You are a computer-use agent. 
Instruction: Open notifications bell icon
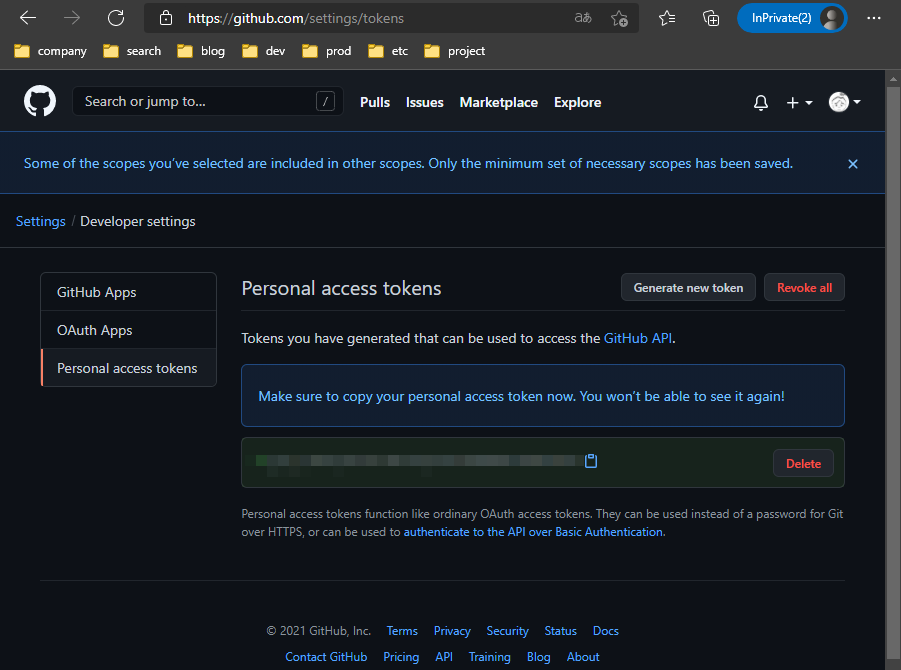coord(761,102)
